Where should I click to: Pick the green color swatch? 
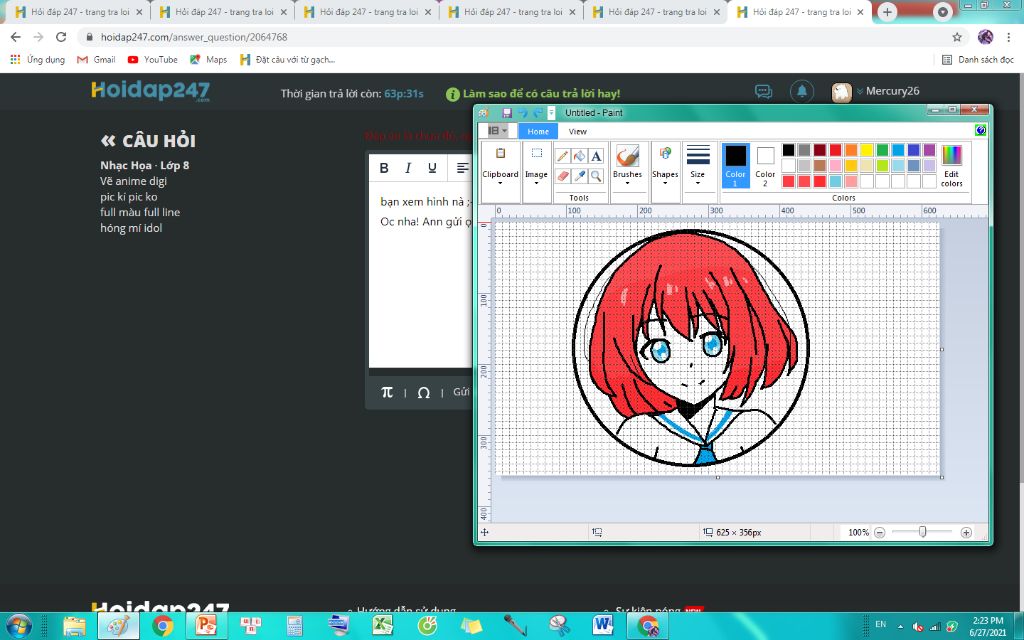[x=882, y=150]
